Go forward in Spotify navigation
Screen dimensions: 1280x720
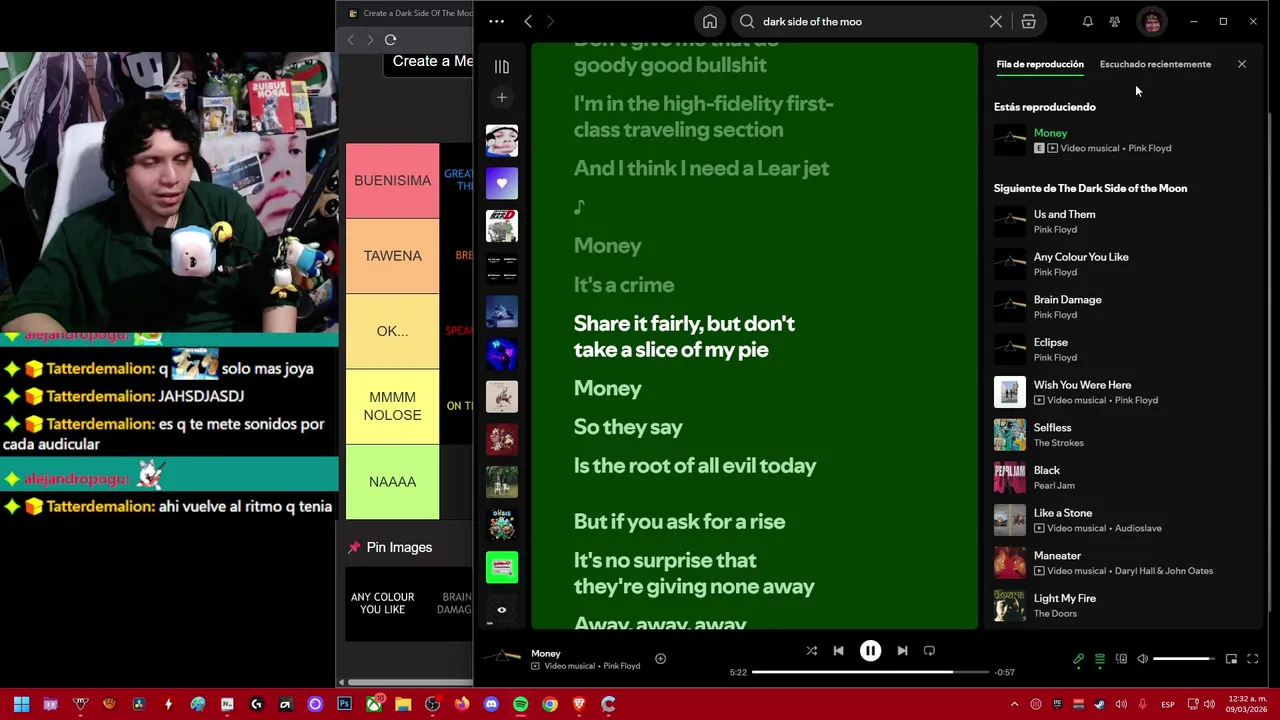coord(550,21)
